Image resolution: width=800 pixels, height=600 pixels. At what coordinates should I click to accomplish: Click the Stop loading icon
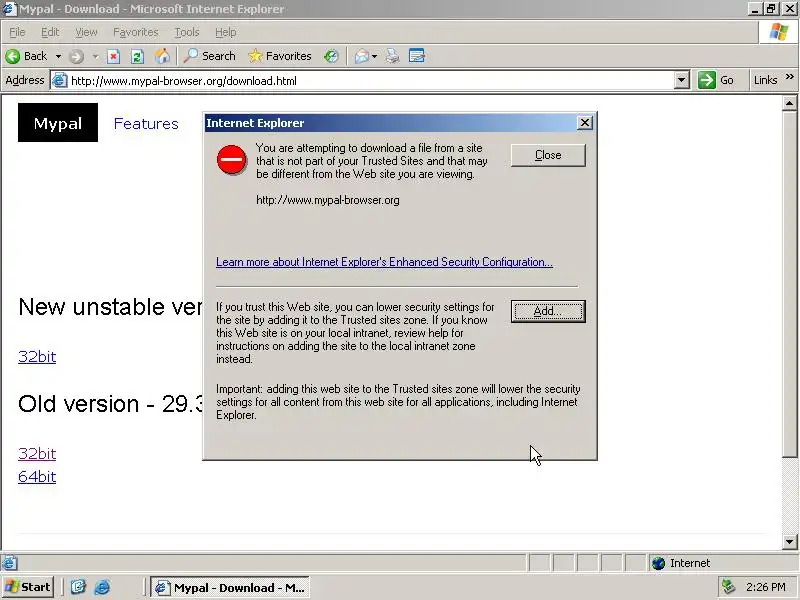tap(113, 56)
